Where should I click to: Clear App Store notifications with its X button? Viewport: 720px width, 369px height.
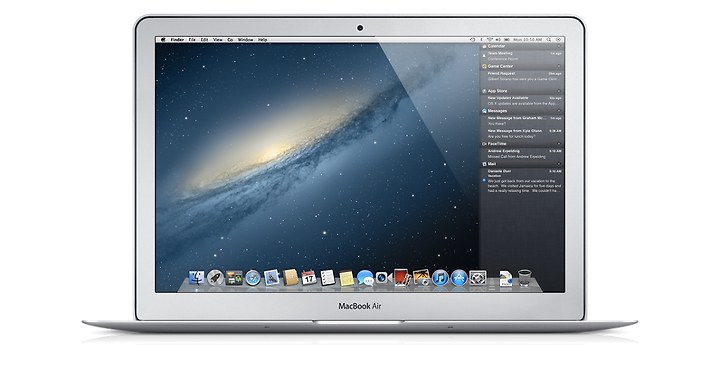(x=559, y=91)
